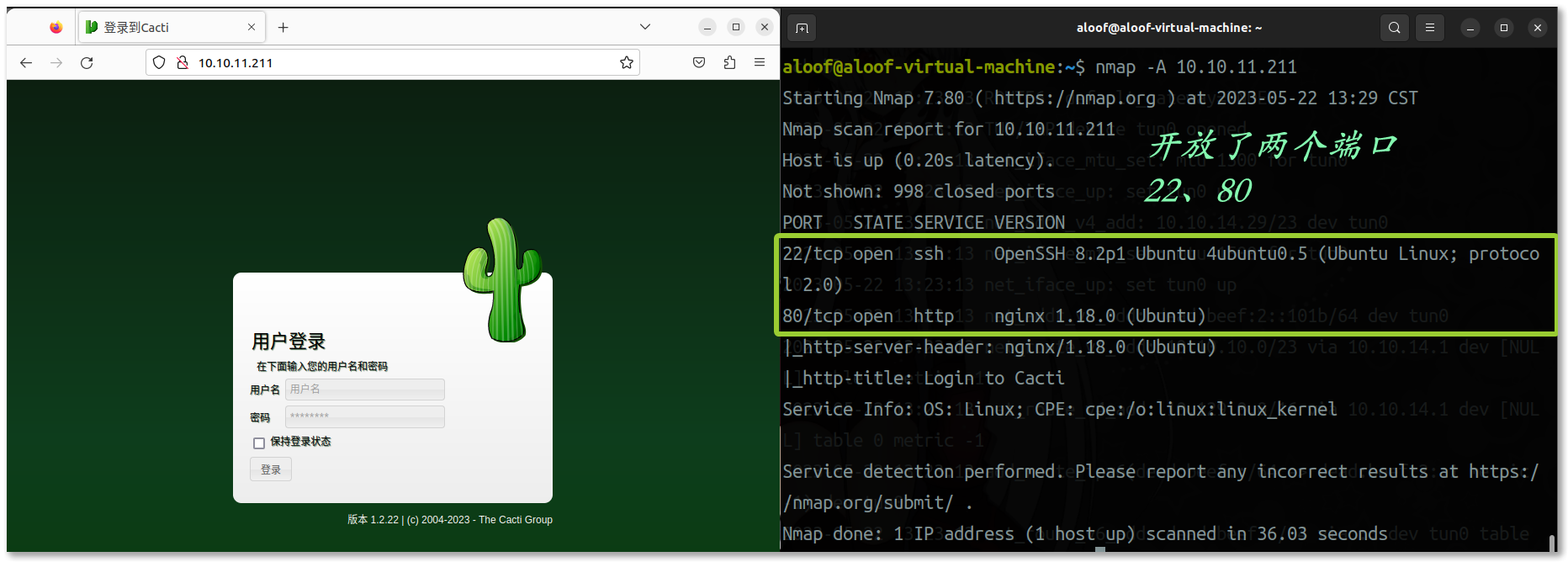Go back using the browser back arrow
1568x562 pixels.
26,63
